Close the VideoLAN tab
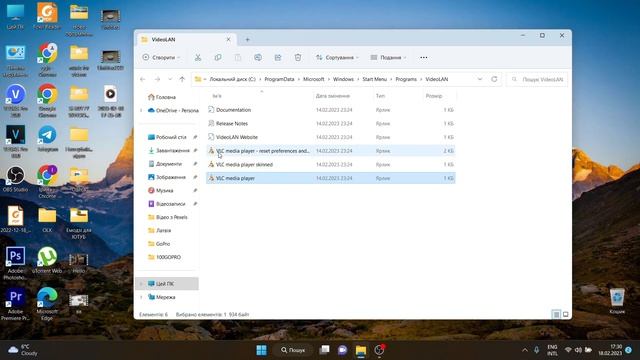 pyautogui.click(x=229, y=40)
